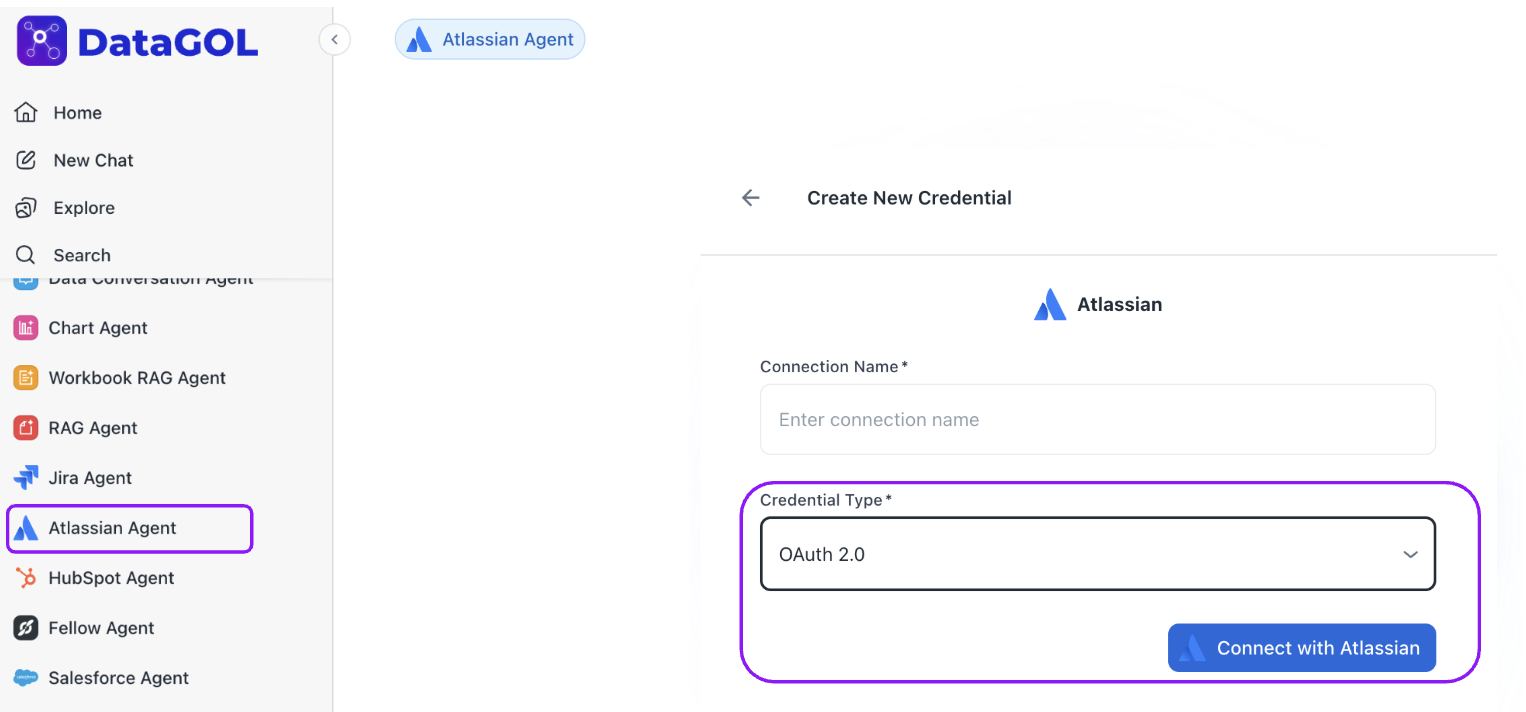
Task: Click the Workbook RAG Agent icon
Action: pos(26,378)
